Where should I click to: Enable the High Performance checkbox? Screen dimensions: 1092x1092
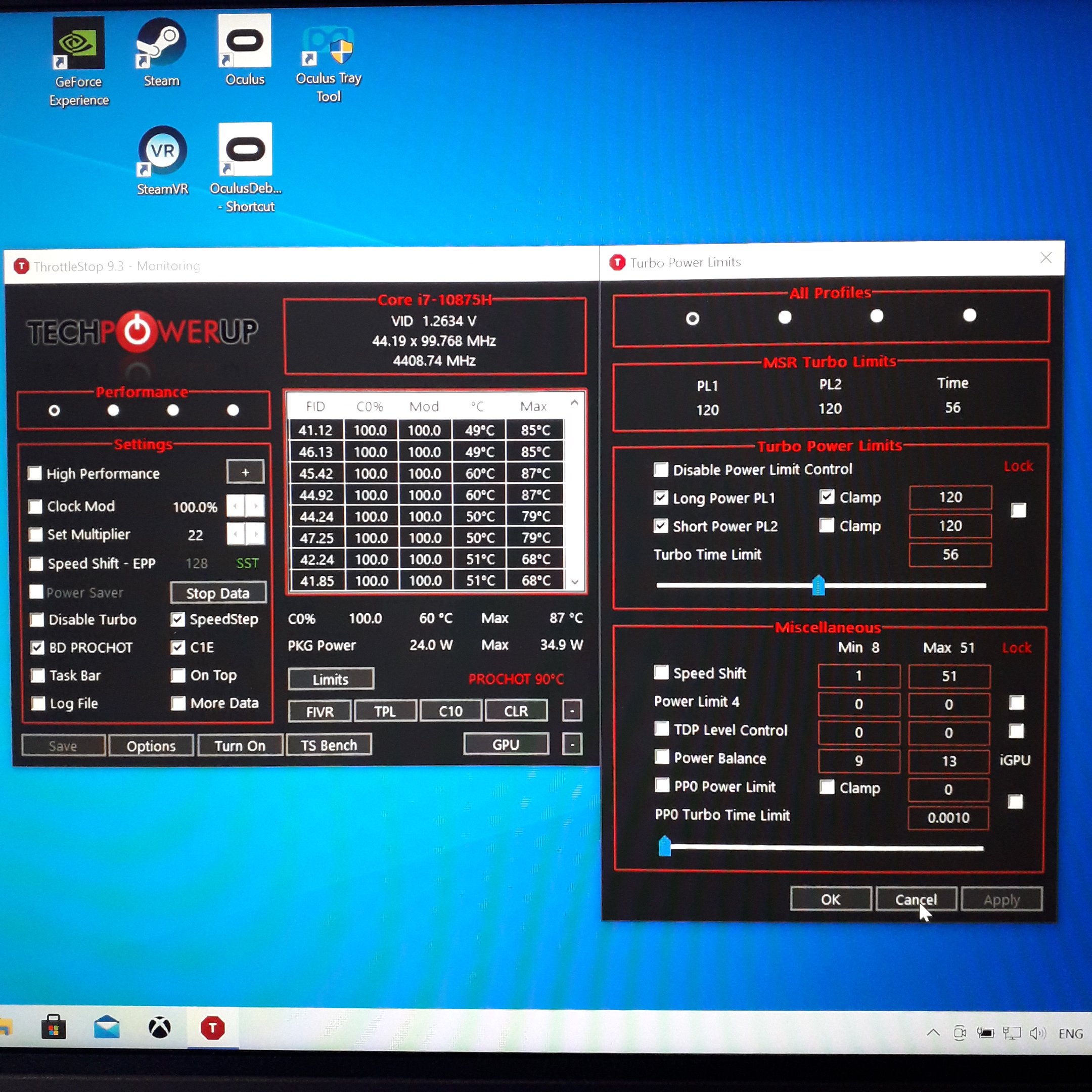(x=35, y=473)
